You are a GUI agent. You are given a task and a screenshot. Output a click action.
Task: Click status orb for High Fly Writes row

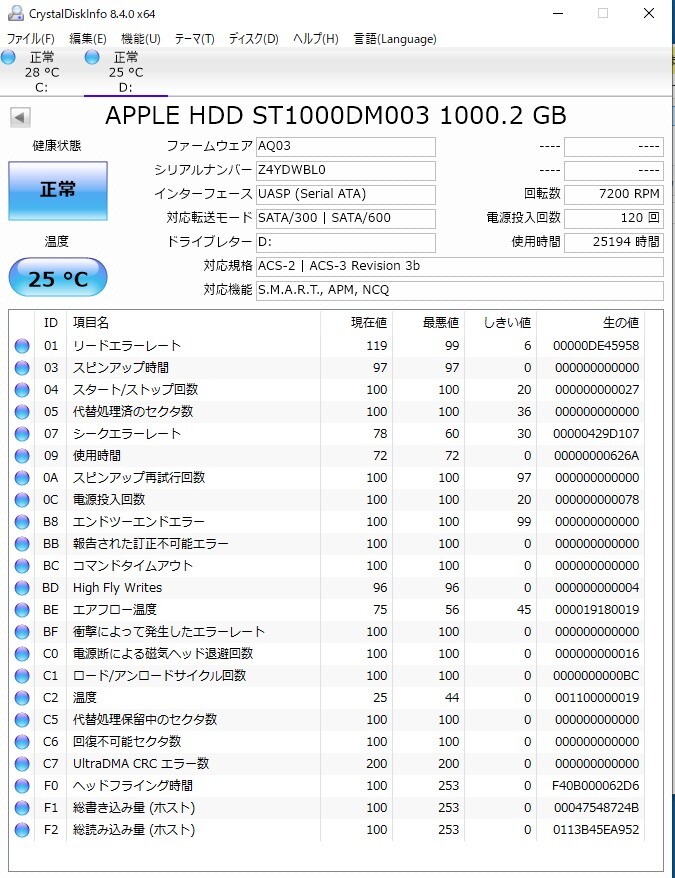click(22, 588)
